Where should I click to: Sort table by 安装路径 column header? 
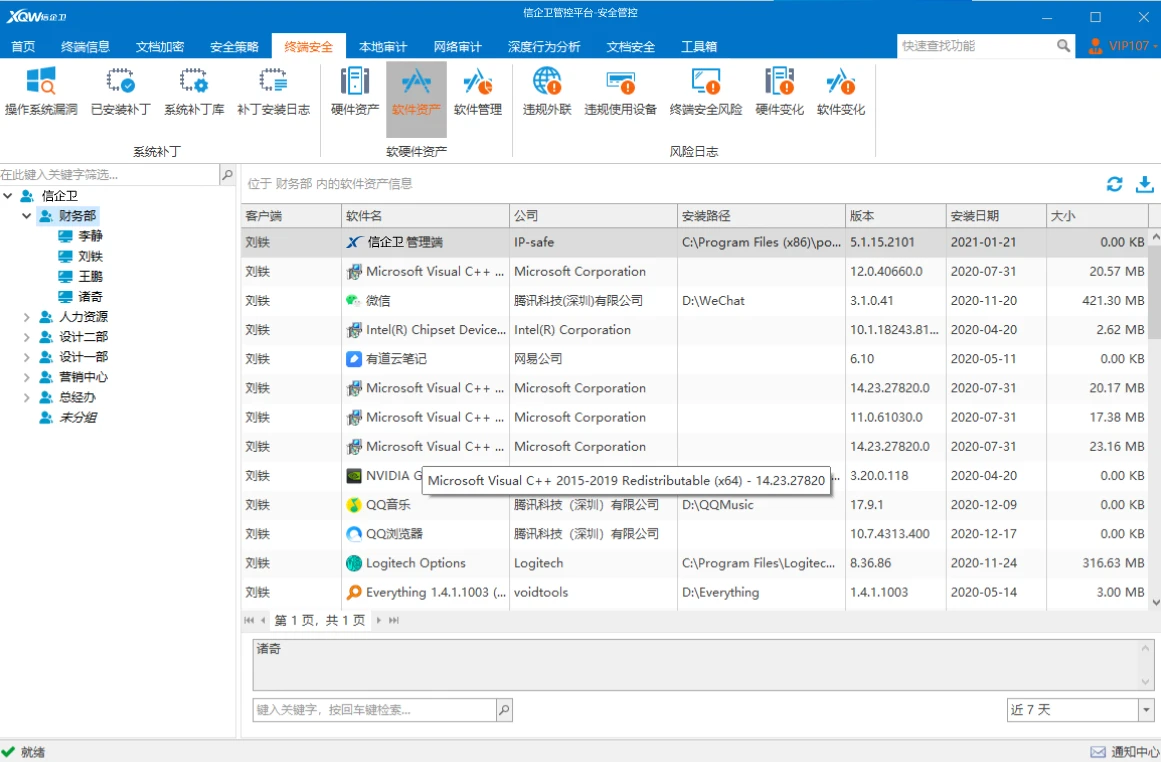point(761,215)
